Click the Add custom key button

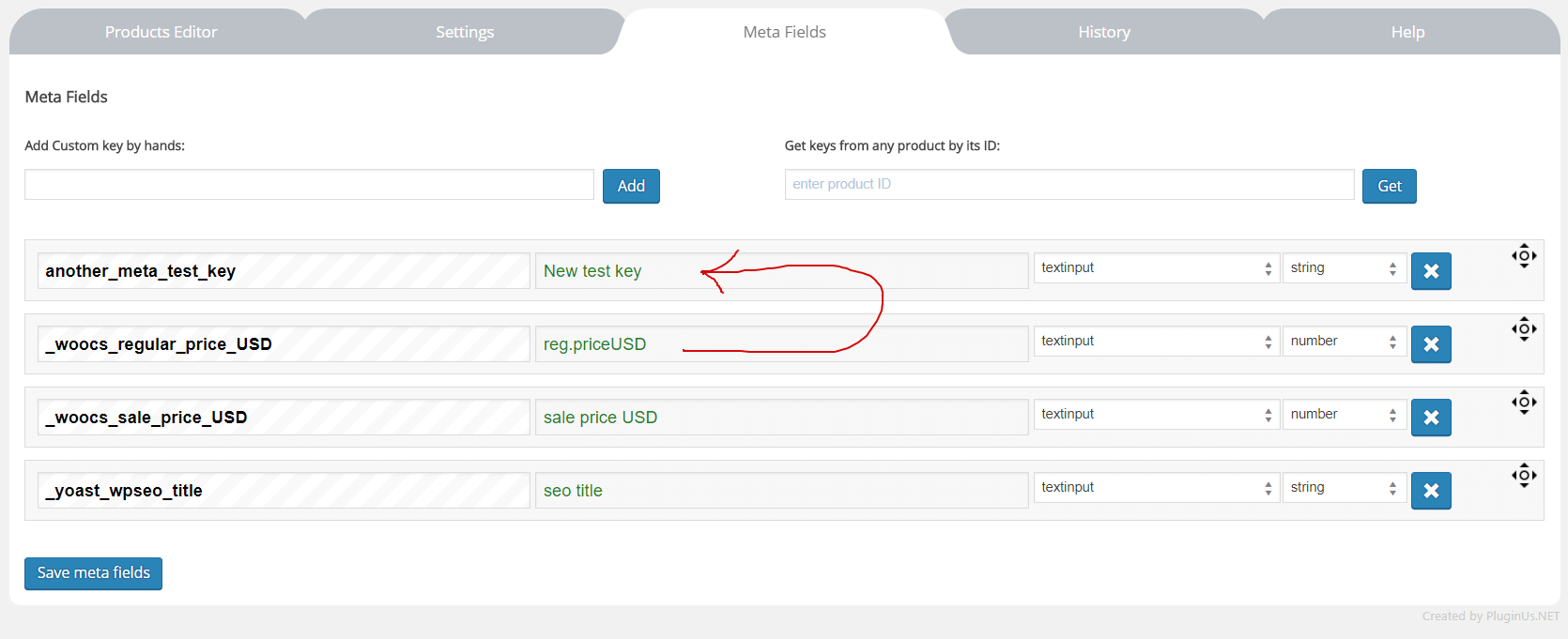631,186
